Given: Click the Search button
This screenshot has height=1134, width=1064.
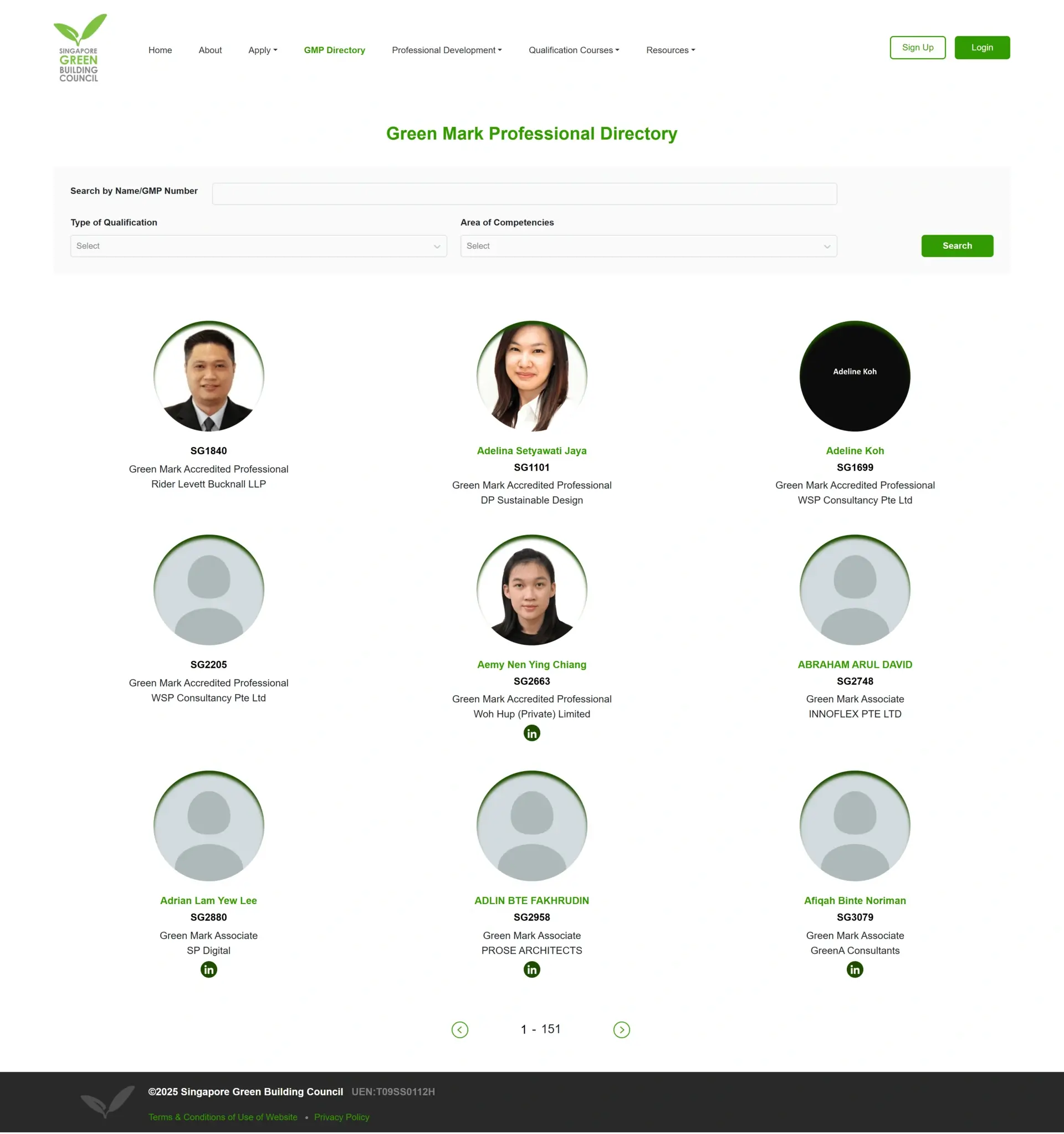Looking at the screenshot, I should pos(956,246).
